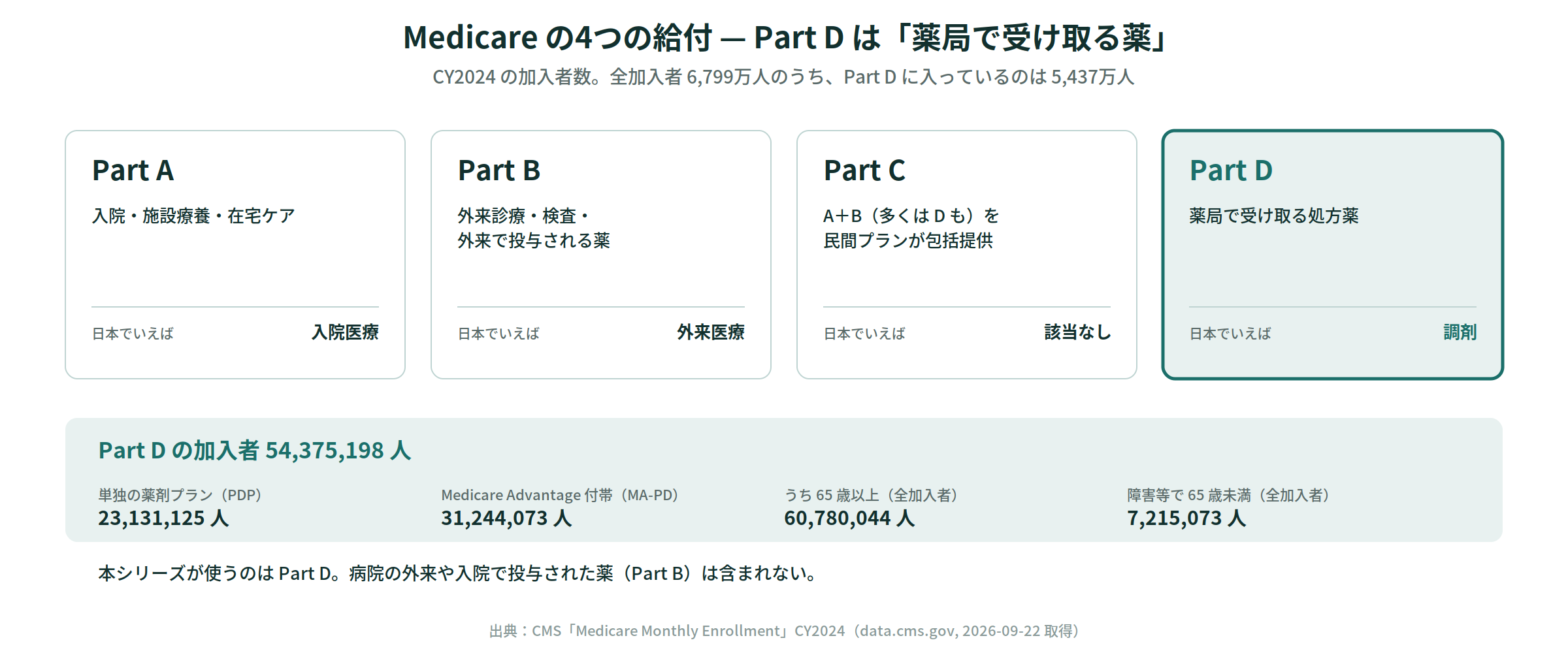The image size is (1568, 653).
Task: Click the value "入院医療"
Action: 345,332
